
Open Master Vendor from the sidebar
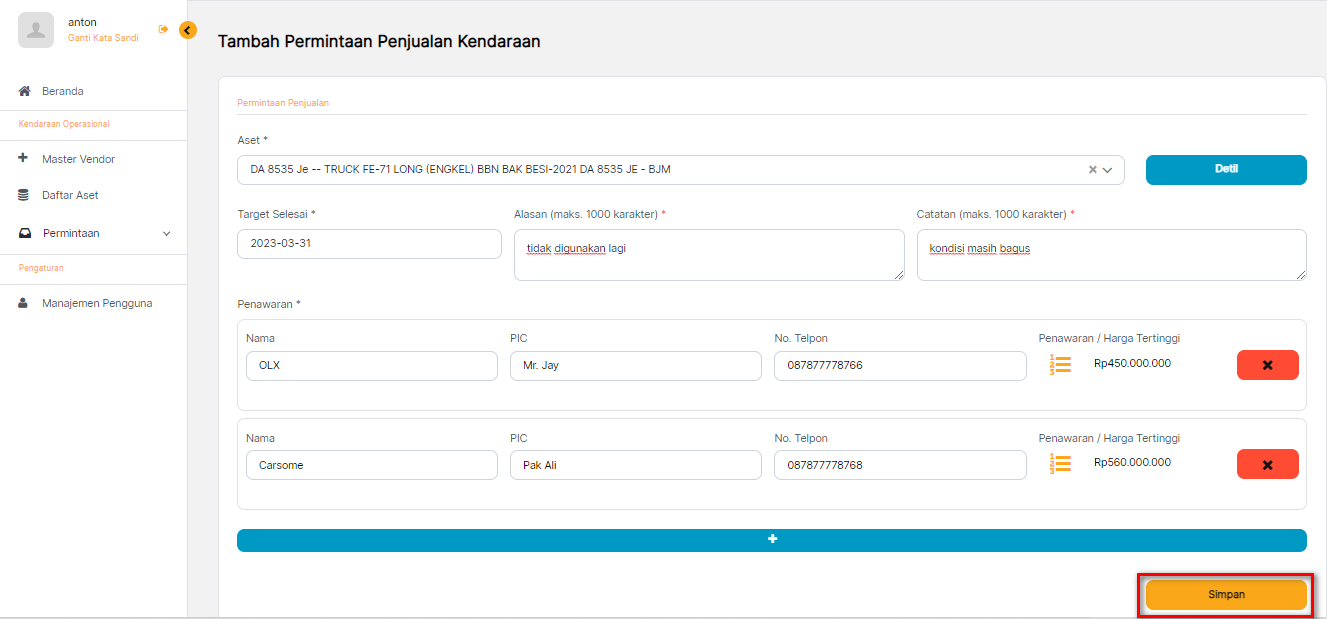tap(78, 159)
